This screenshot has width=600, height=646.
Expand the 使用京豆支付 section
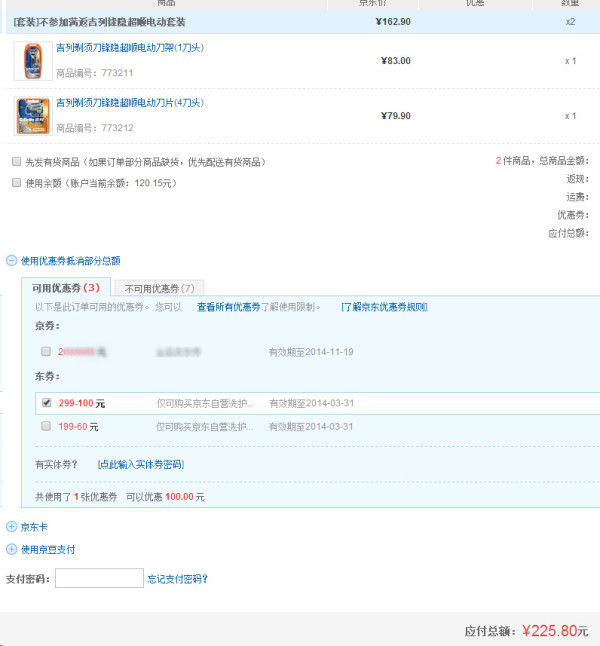point(12,549)
